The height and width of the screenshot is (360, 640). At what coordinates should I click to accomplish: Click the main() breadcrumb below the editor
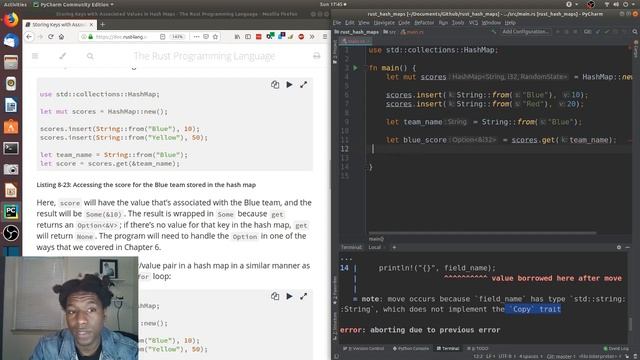376,239
